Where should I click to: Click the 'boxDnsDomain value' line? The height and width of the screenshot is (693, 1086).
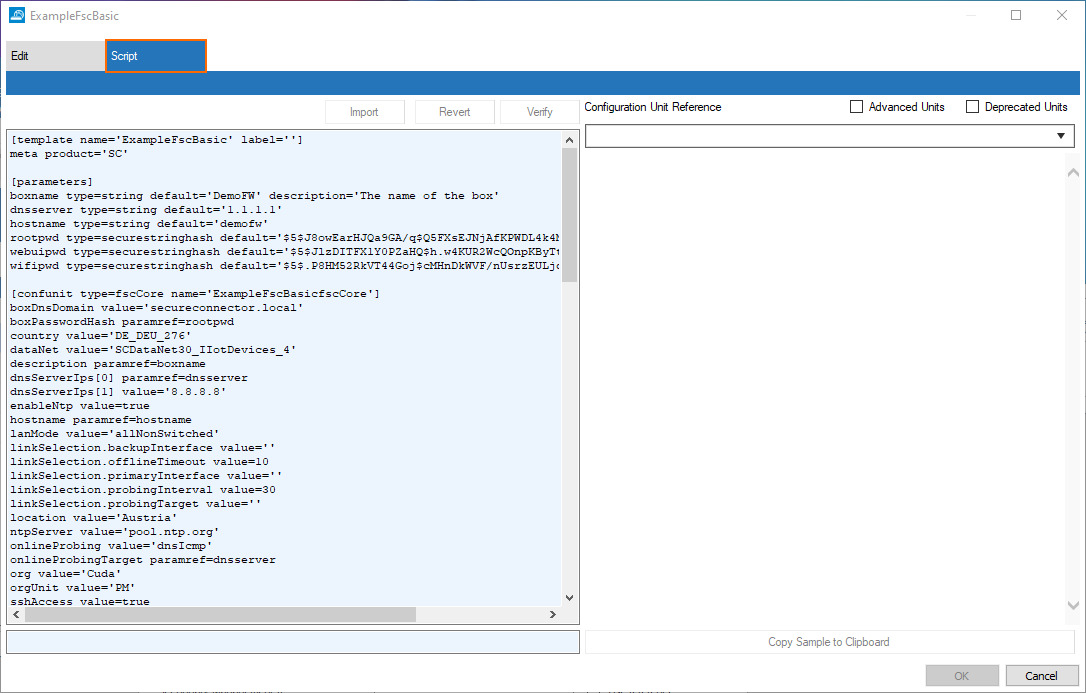pos(157,308)
